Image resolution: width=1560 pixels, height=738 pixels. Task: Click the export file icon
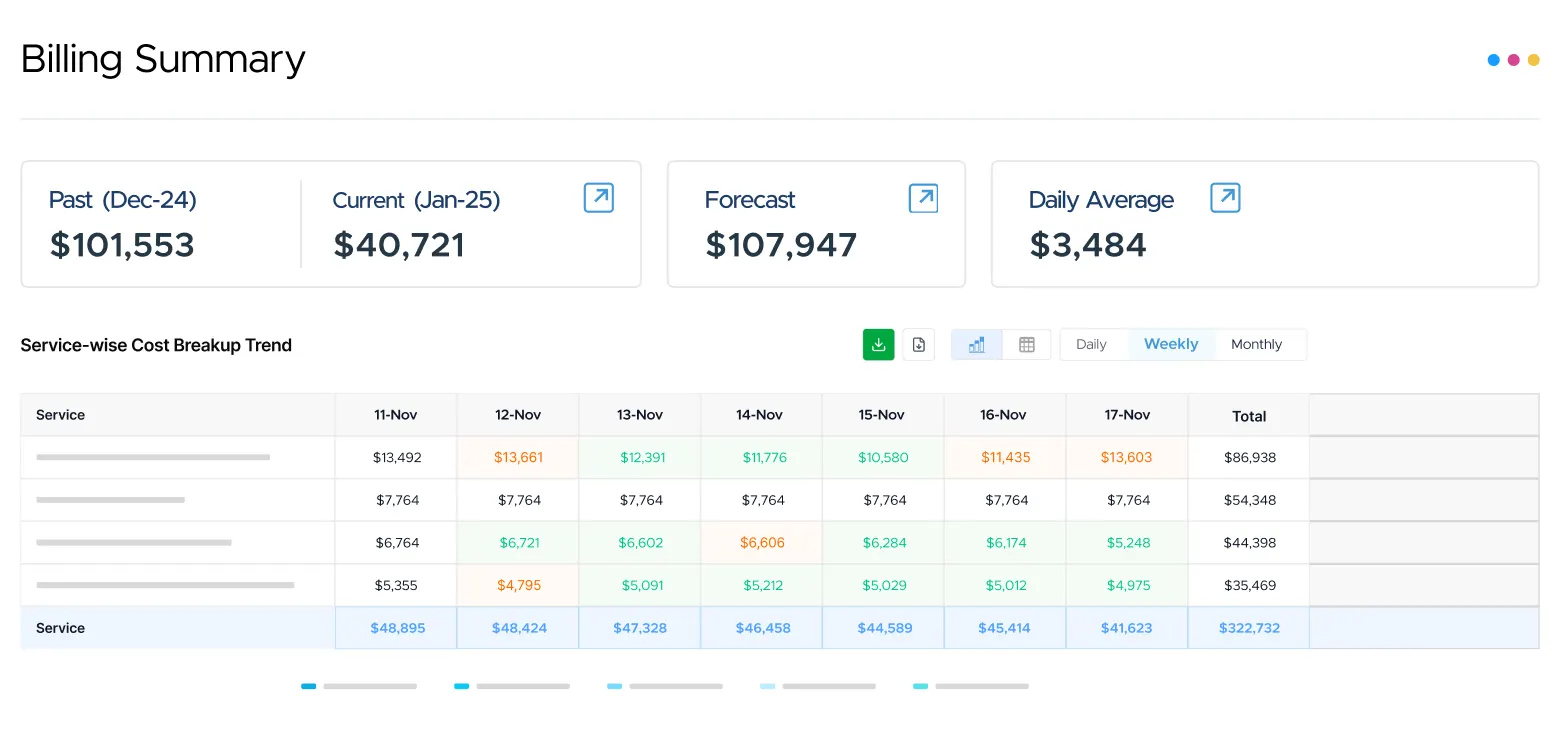pyautogui.click(x=918, y=345)
